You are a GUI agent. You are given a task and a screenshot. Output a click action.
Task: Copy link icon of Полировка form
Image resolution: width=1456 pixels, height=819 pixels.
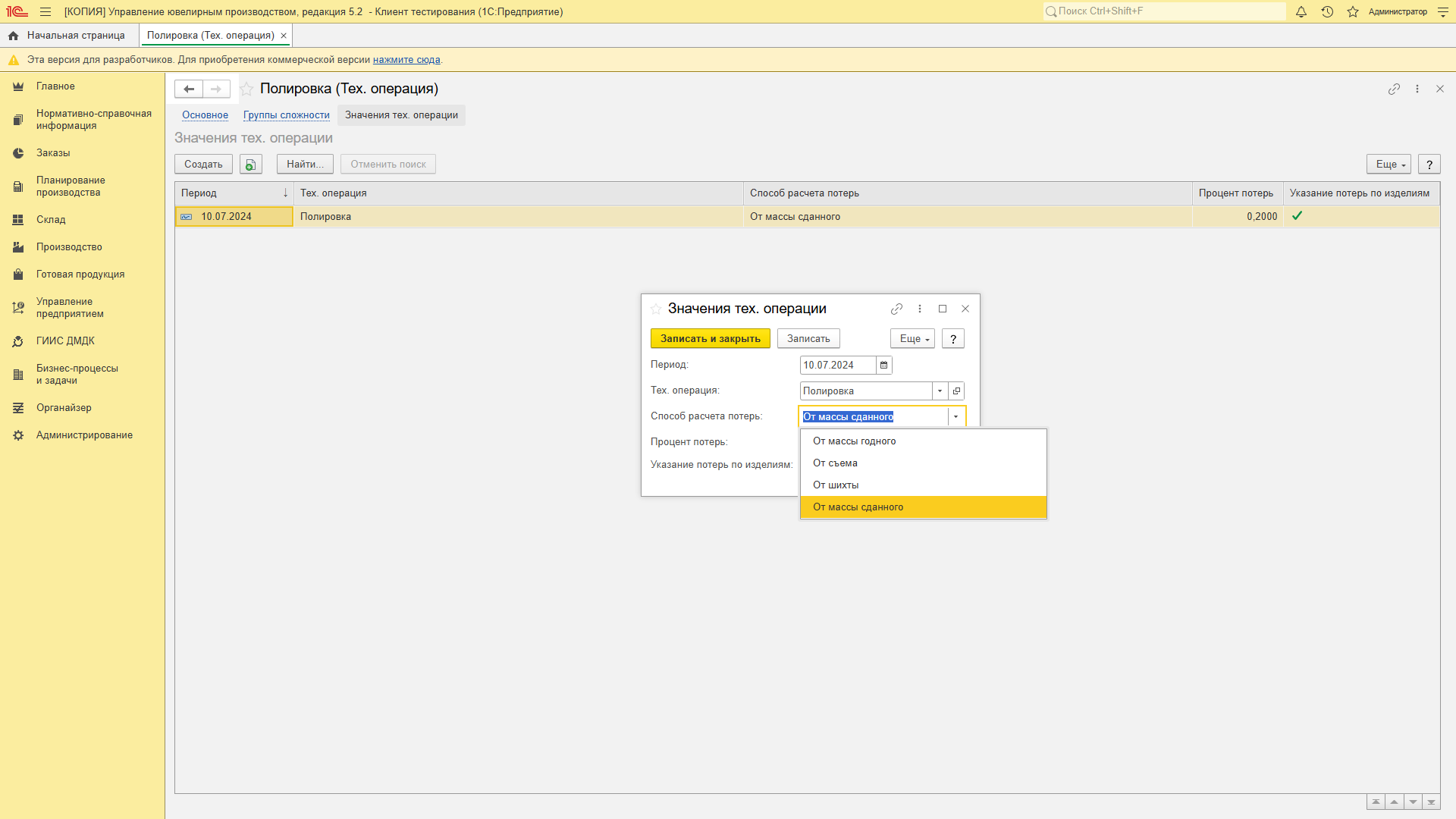[1394, 89]
